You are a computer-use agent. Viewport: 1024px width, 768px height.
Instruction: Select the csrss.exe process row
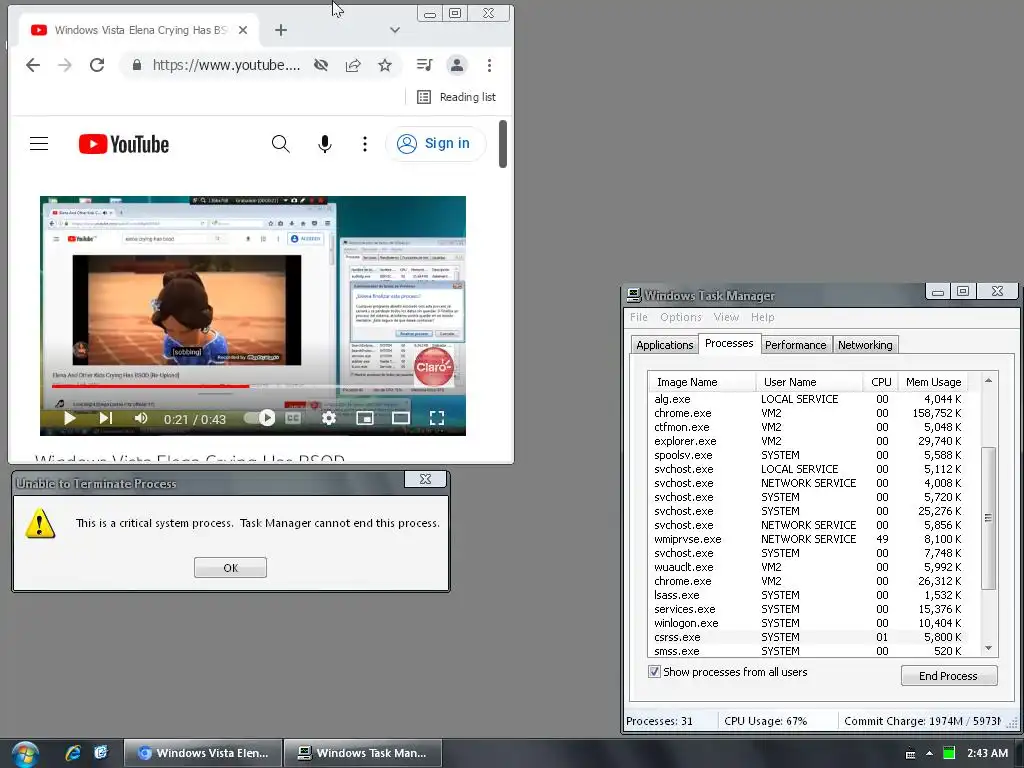[x=807, y=637]
